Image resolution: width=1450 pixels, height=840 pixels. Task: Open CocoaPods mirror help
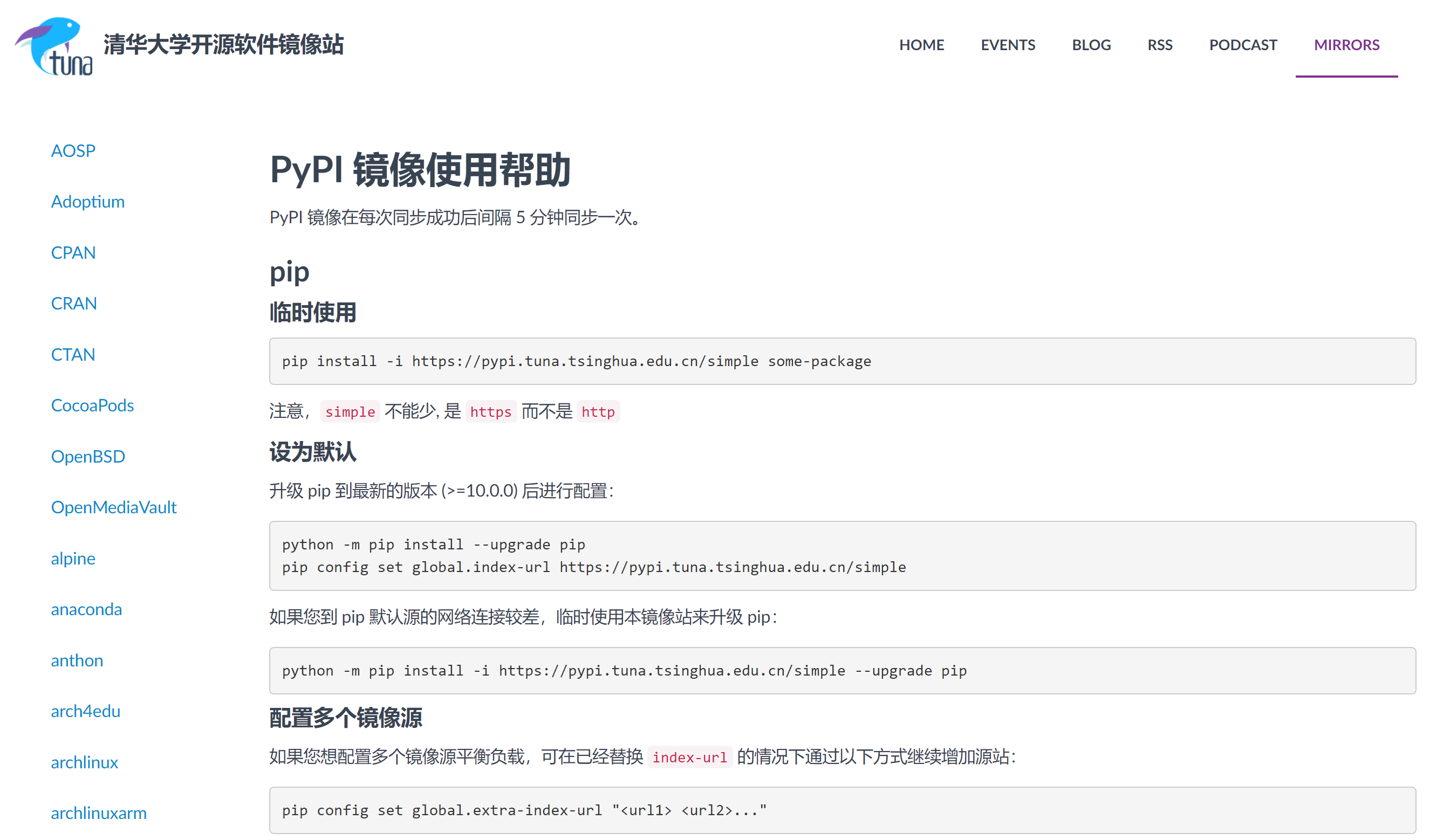(92, 405)
